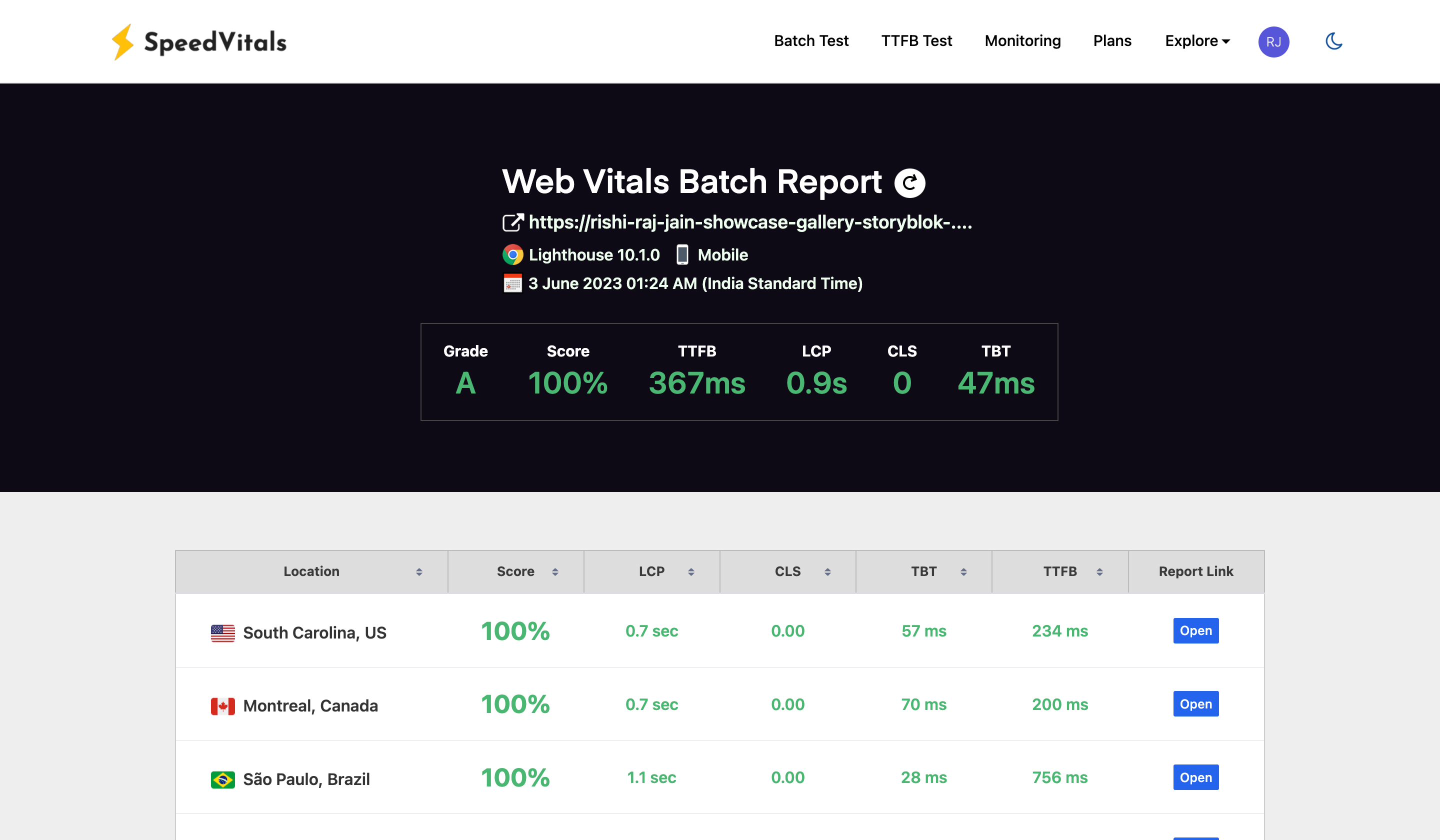Open Montreal, Canada report link
The image size is (1440, 840).
(x=1195, y=704)
